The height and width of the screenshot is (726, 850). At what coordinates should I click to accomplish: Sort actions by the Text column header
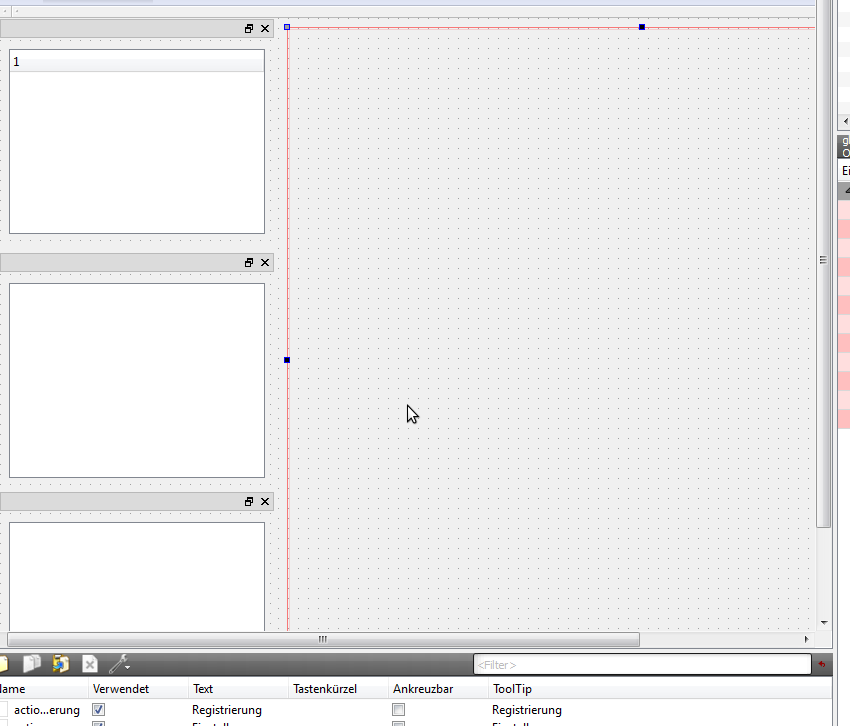(238, 689)
